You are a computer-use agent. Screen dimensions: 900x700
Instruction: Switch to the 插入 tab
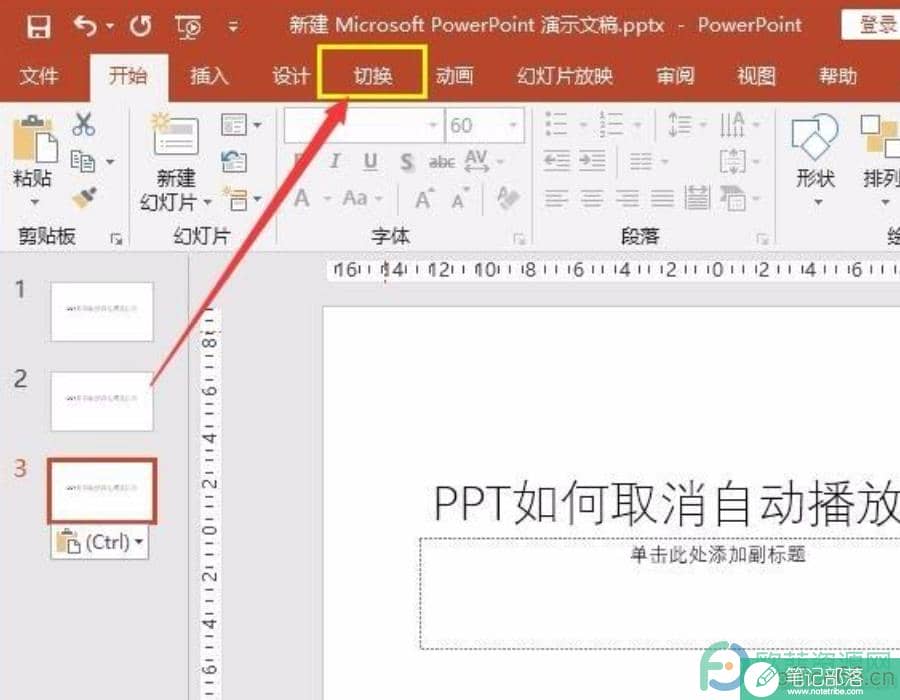[x=209, y=76]
